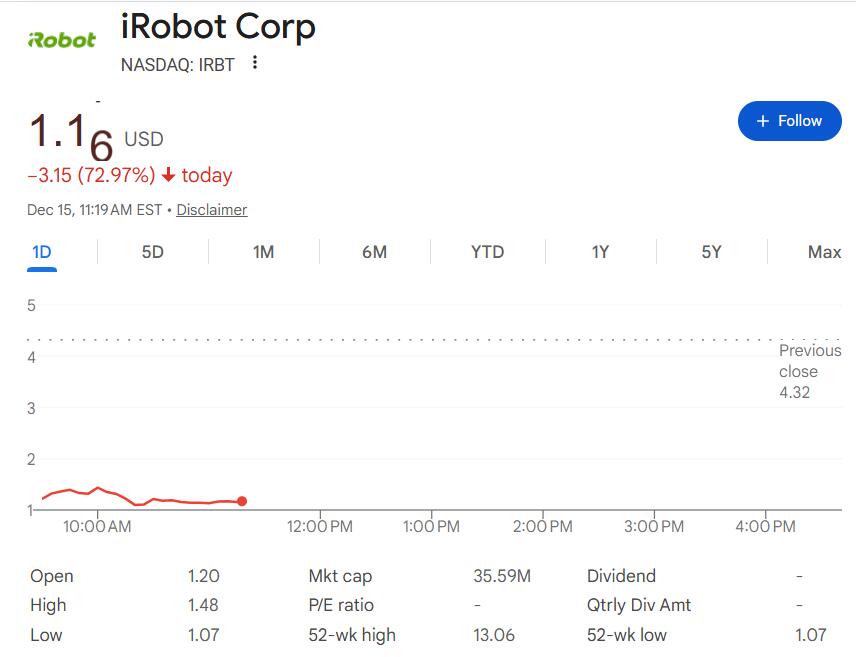856x657 pixels.
Task: Click the red current price dot on chart
Action: (242, 501)
